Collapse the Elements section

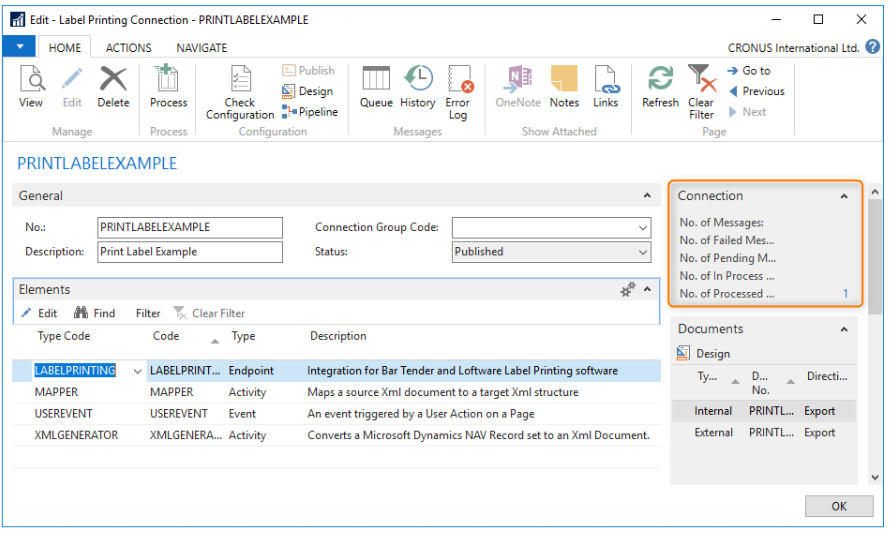pyautogui.click(x=647, y=290)
